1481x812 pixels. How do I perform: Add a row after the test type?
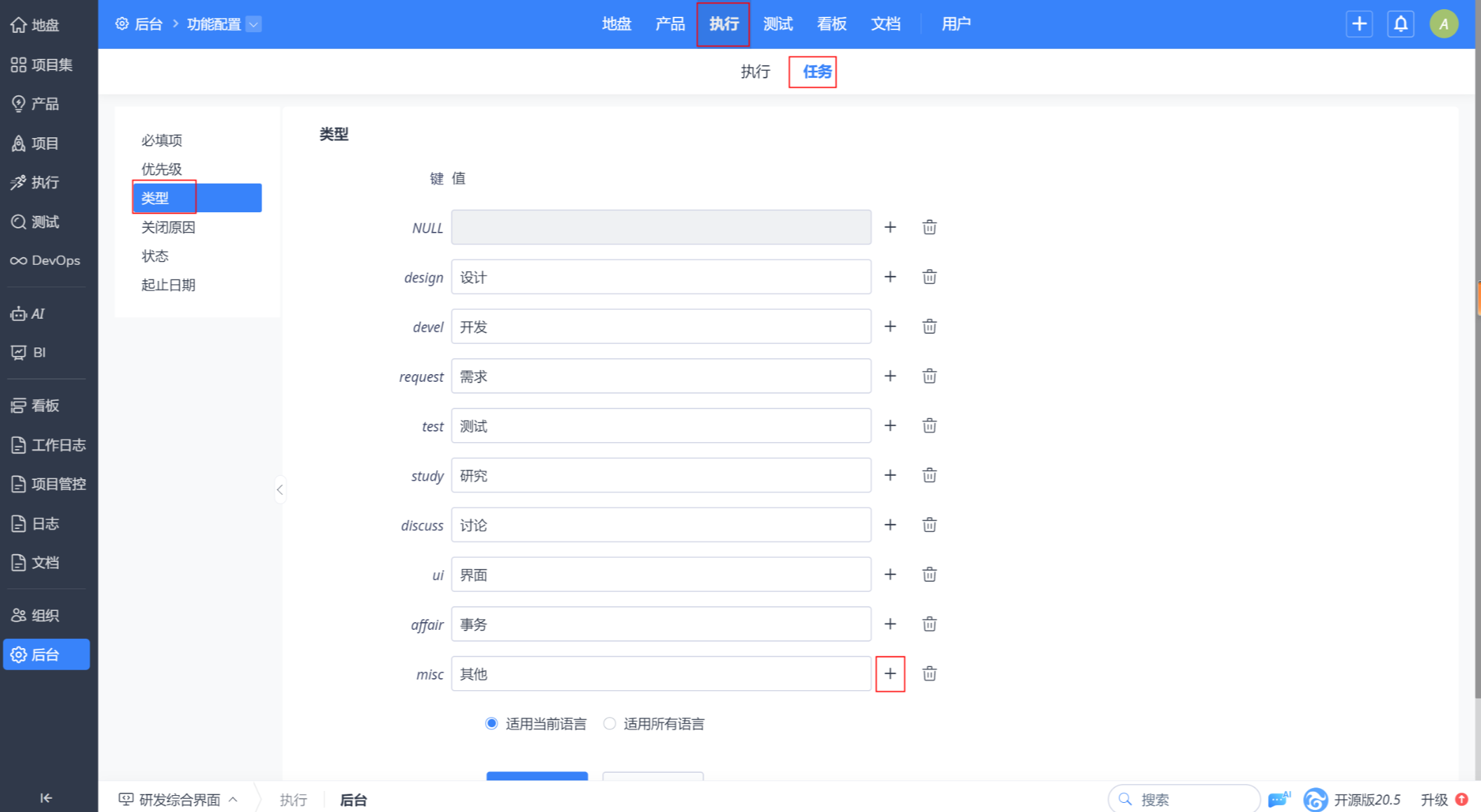pos(889,426)
